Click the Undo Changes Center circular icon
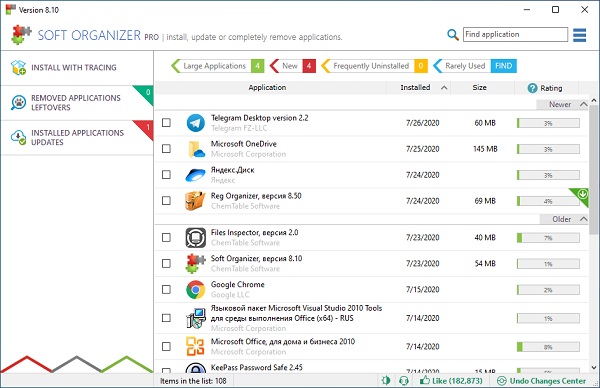The width and height of the screenshot is (600, 388). (501, 381)
